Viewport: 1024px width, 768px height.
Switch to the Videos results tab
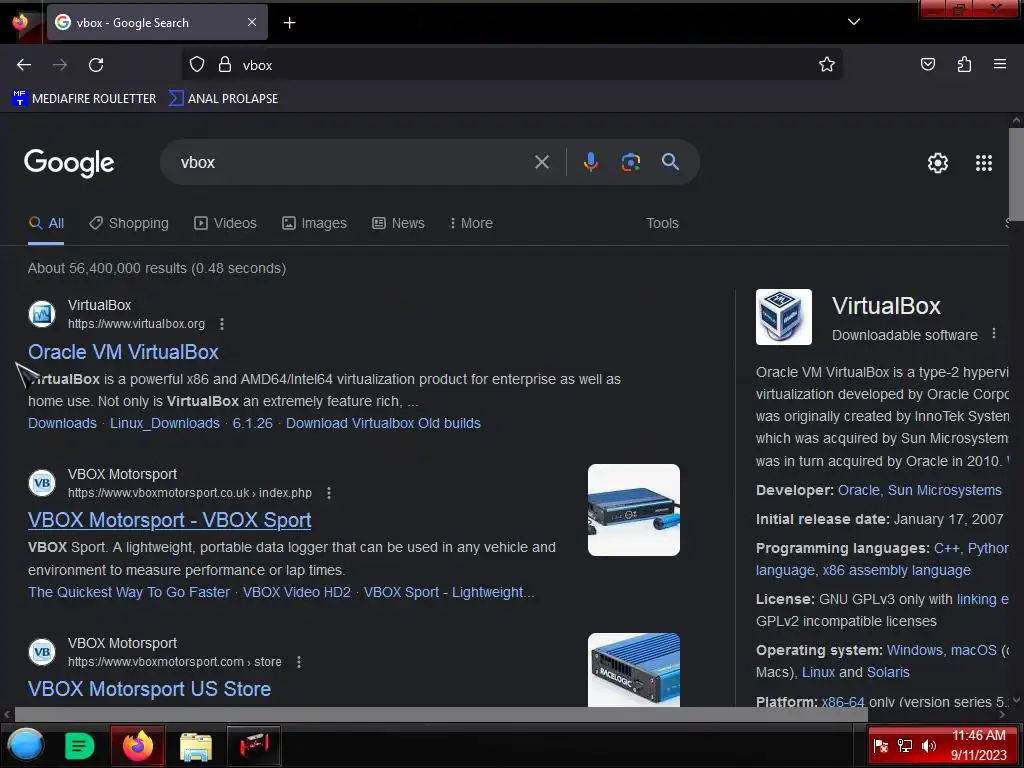225,223
